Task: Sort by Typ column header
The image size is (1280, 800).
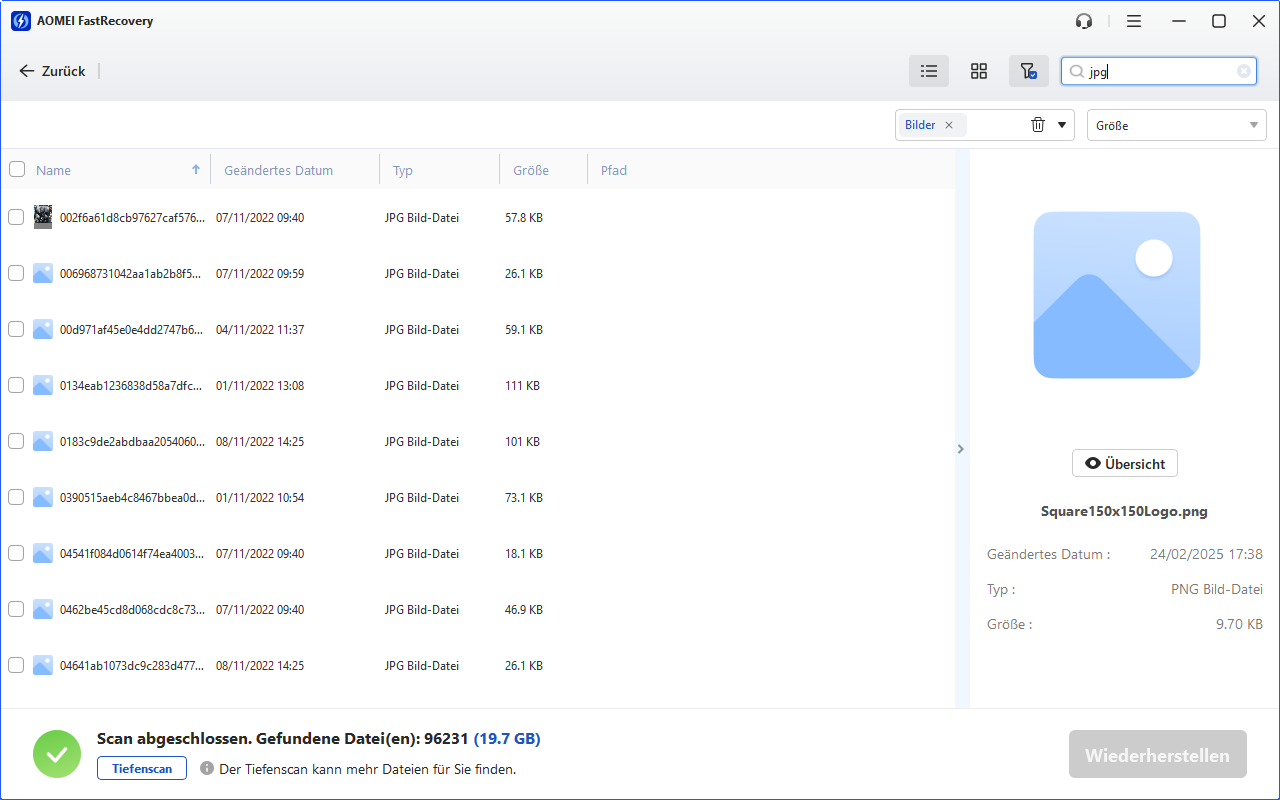Action: point(403,170)
